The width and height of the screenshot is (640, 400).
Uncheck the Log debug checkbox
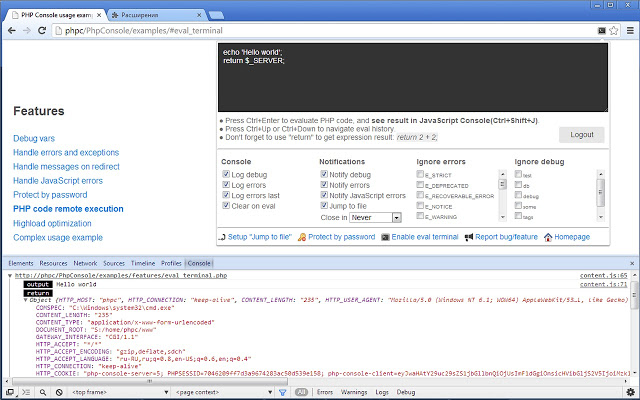[x=226, y=174]
